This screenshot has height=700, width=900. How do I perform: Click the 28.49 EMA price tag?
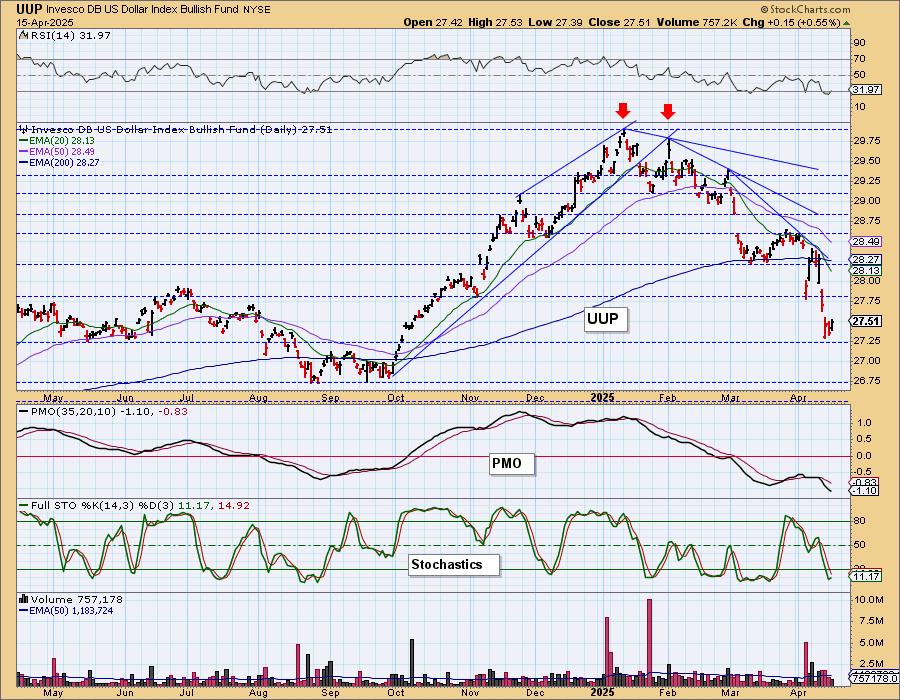pyautogui.click(x=866, y=242)
